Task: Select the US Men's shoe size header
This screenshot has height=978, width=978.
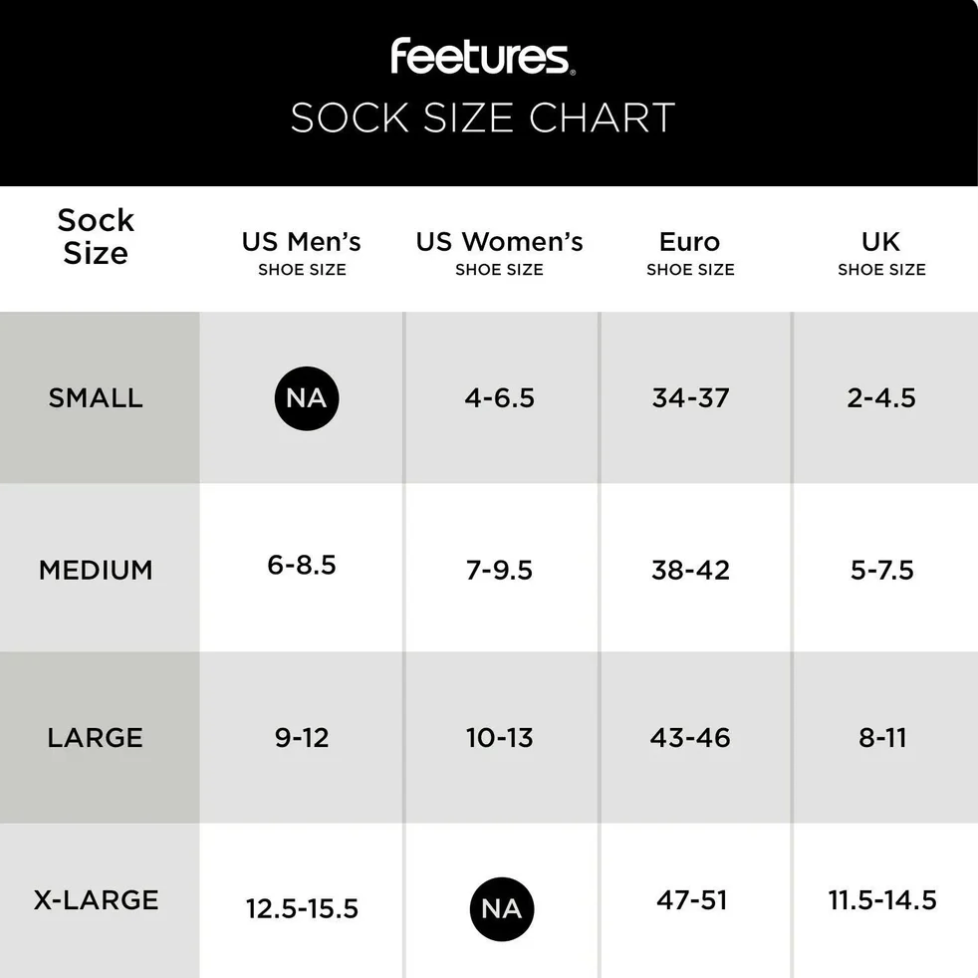Action: point(302,253)
